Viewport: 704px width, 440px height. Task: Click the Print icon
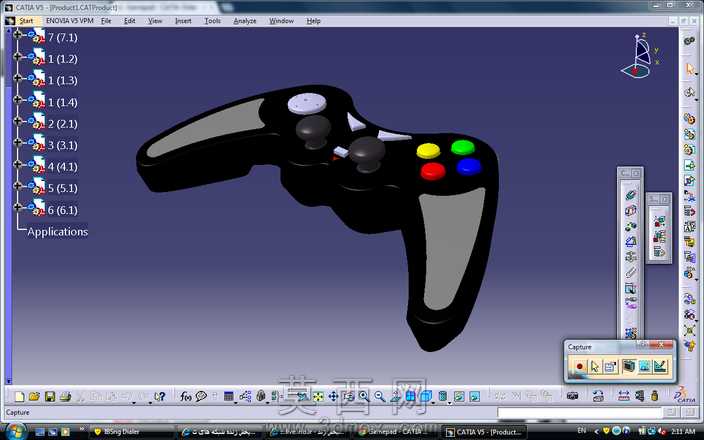(x=66, y=396)
